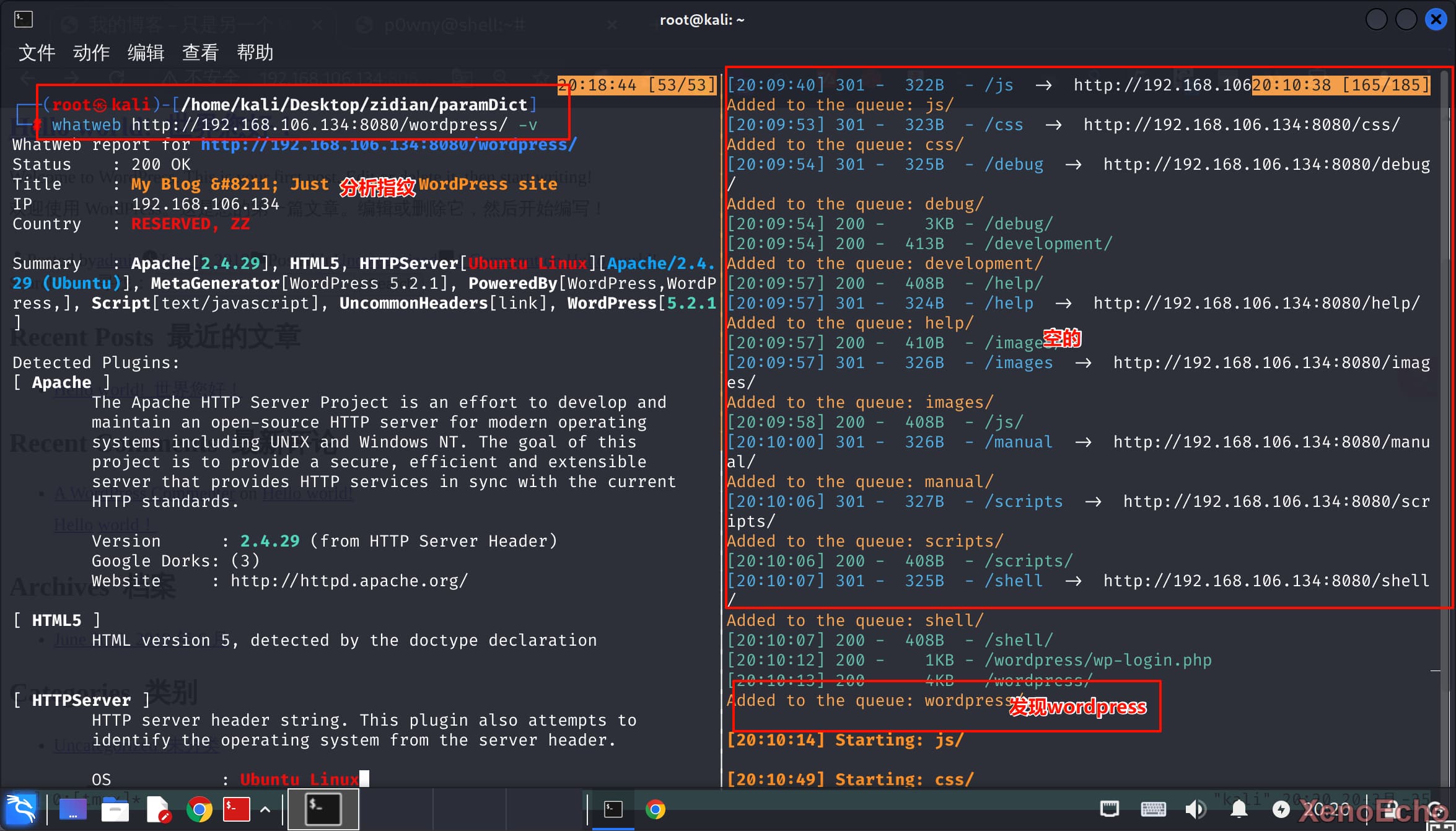This screenshot has height=831, width=1456.
Task: Open network connection tray icon
Action: click(x=1109, y=809)
